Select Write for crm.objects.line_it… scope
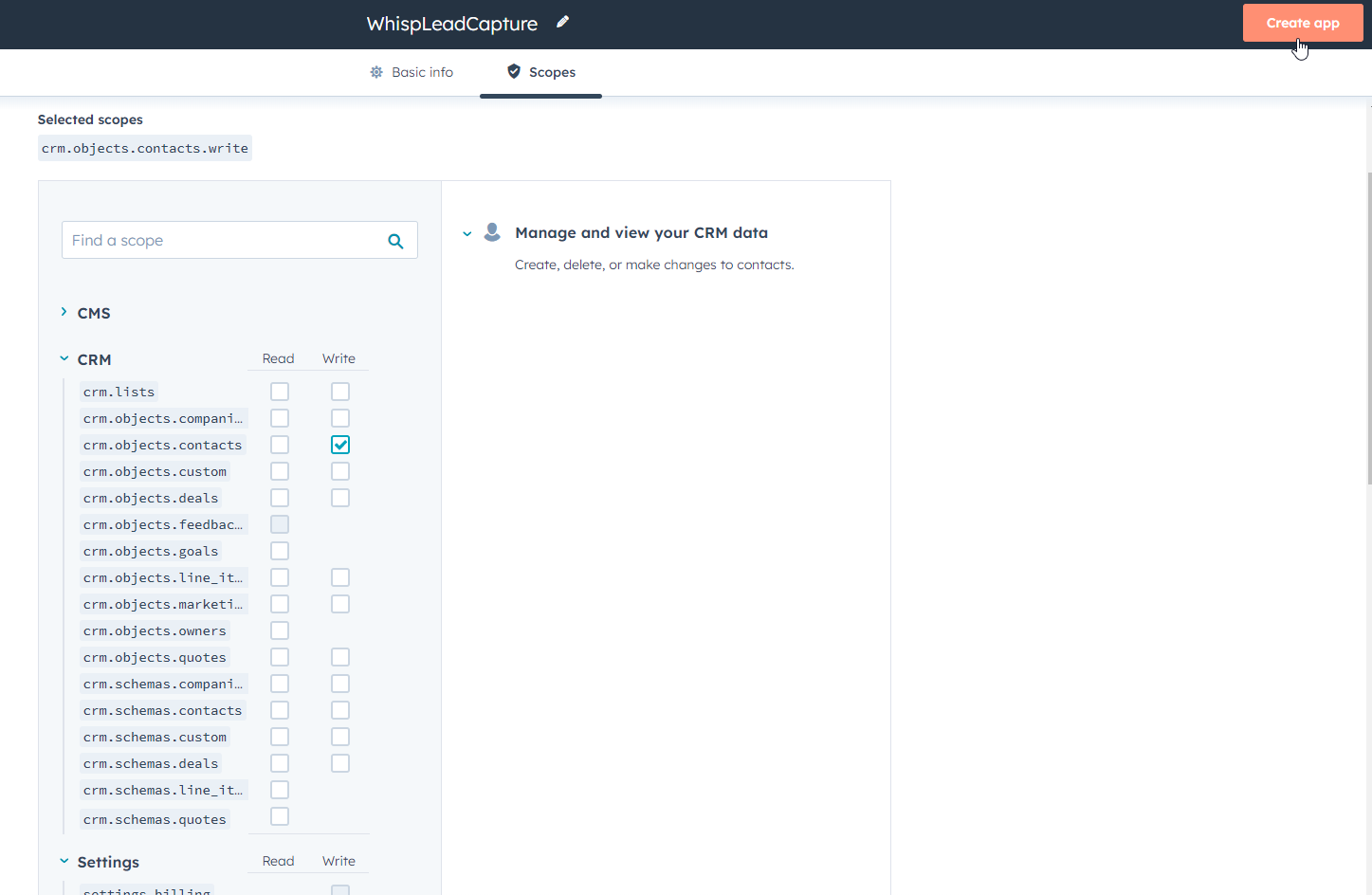The image size is (1372, 895). coord(340,577)
